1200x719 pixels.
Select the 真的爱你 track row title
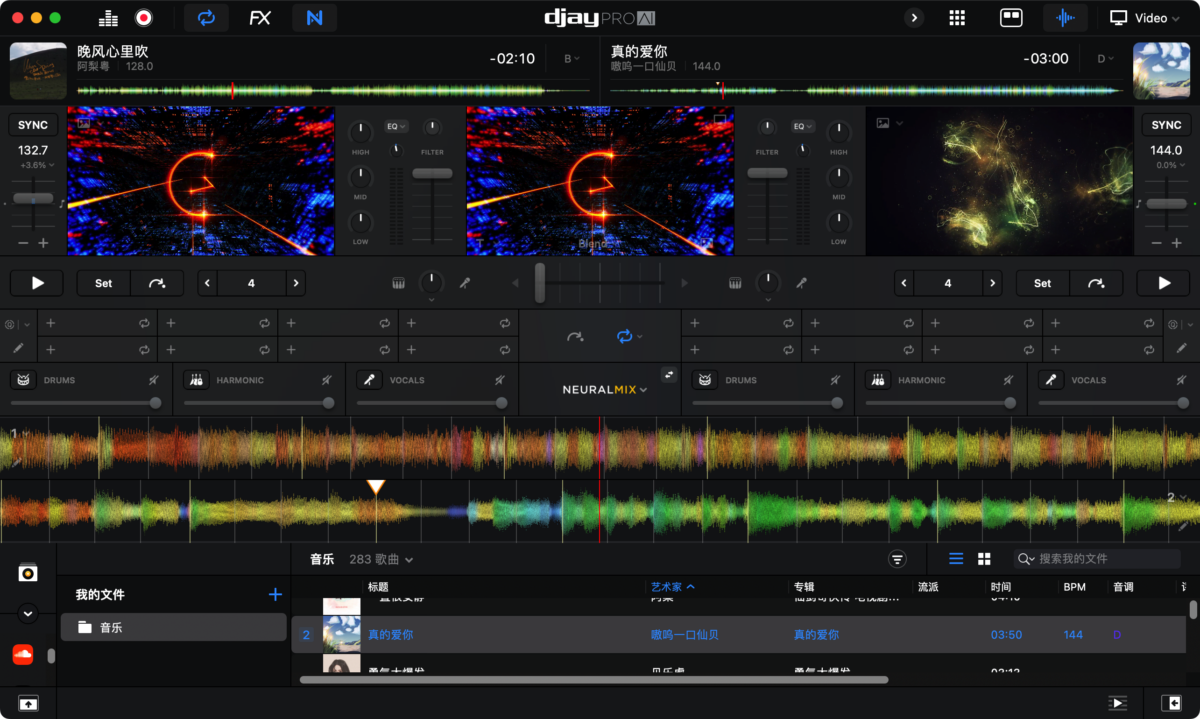390,635
